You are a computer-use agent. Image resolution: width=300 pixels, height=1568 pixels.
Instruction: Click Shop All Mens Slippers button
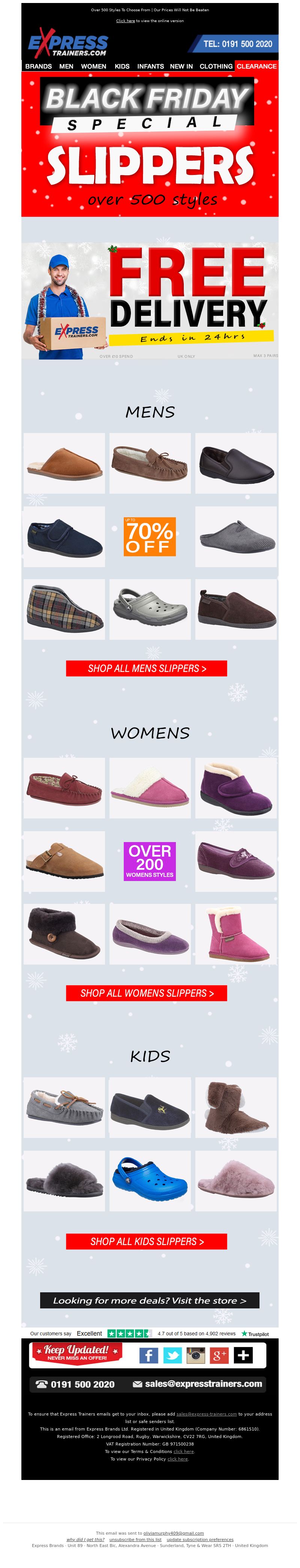click(x=146, y=668)
